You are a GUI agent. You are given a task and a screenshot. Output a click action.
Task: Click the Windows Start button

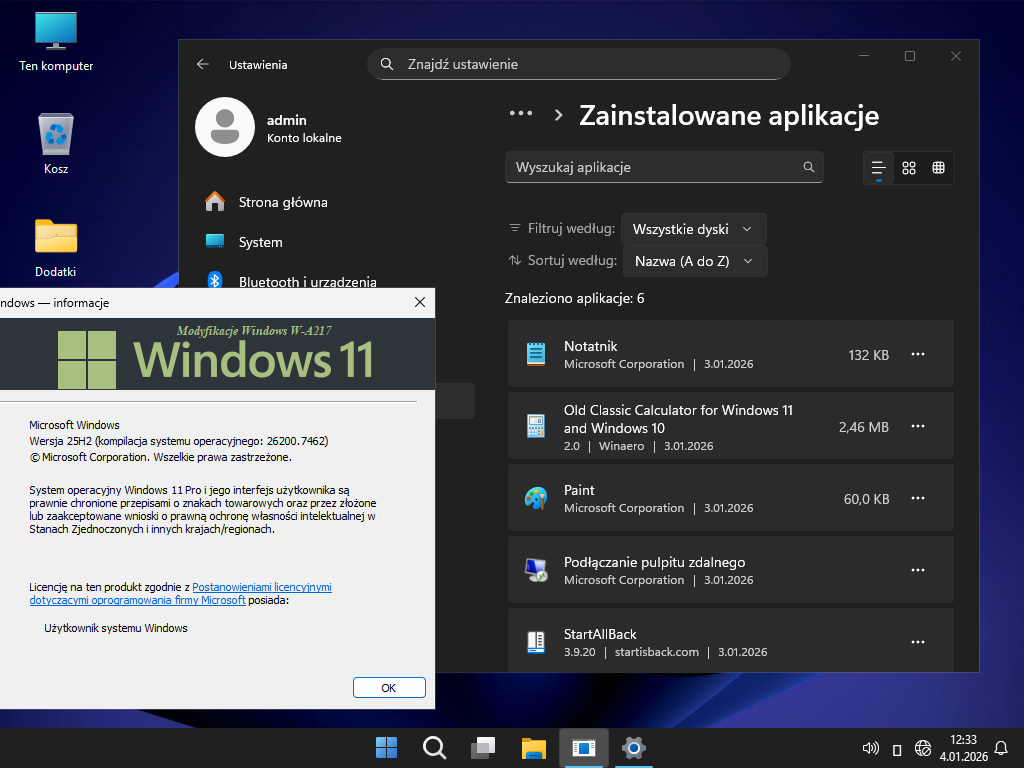point(386,747)
